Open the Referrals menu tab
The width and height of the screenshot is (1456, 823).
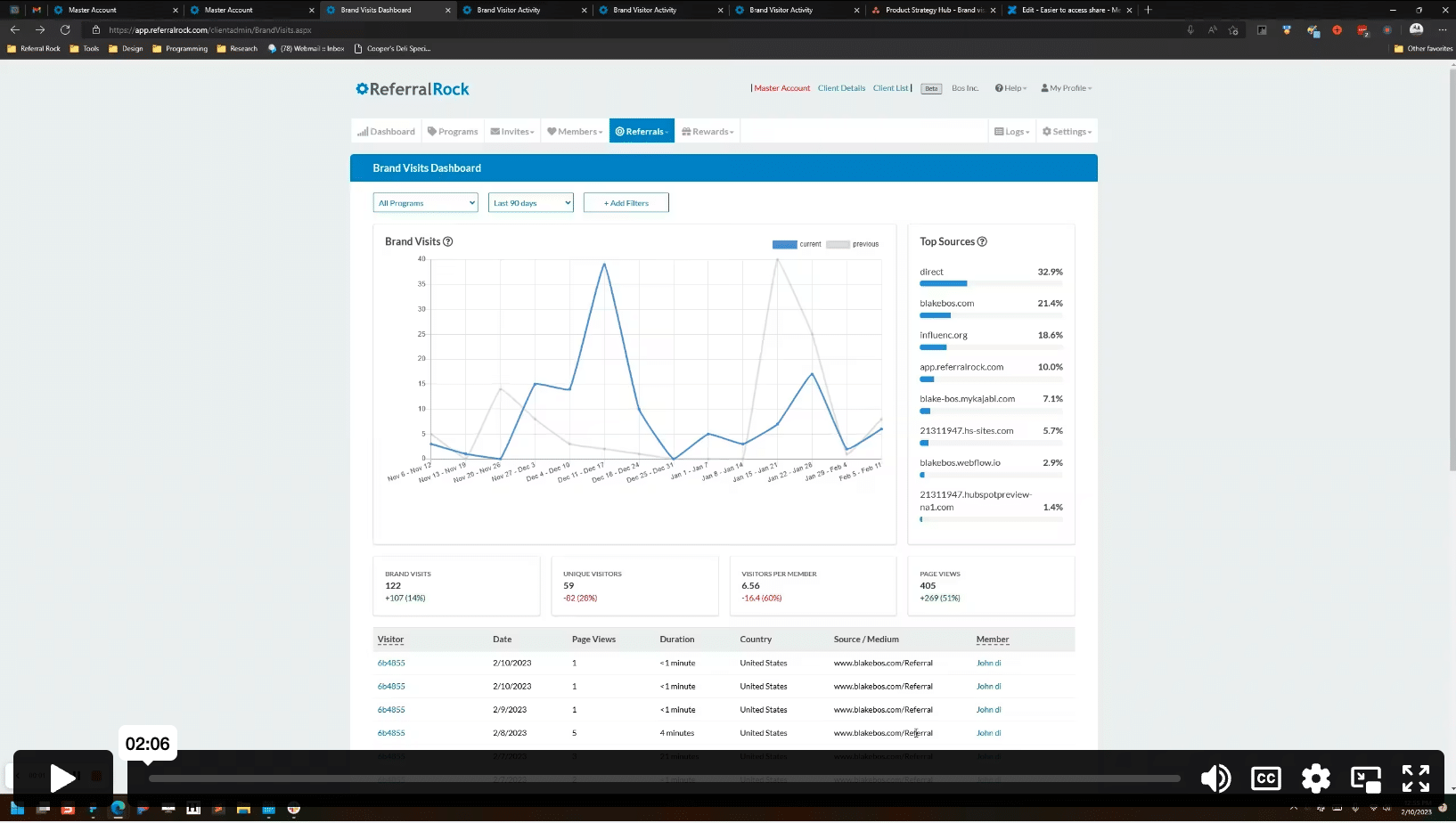pyautogui.click(x=642, y=131)
